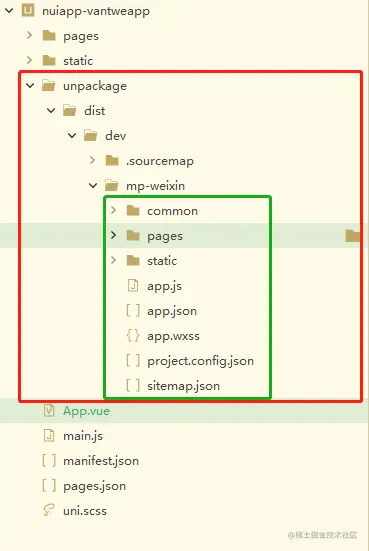Click the pages.json bracket icon
369x551 pixels.
coord(49,486)
